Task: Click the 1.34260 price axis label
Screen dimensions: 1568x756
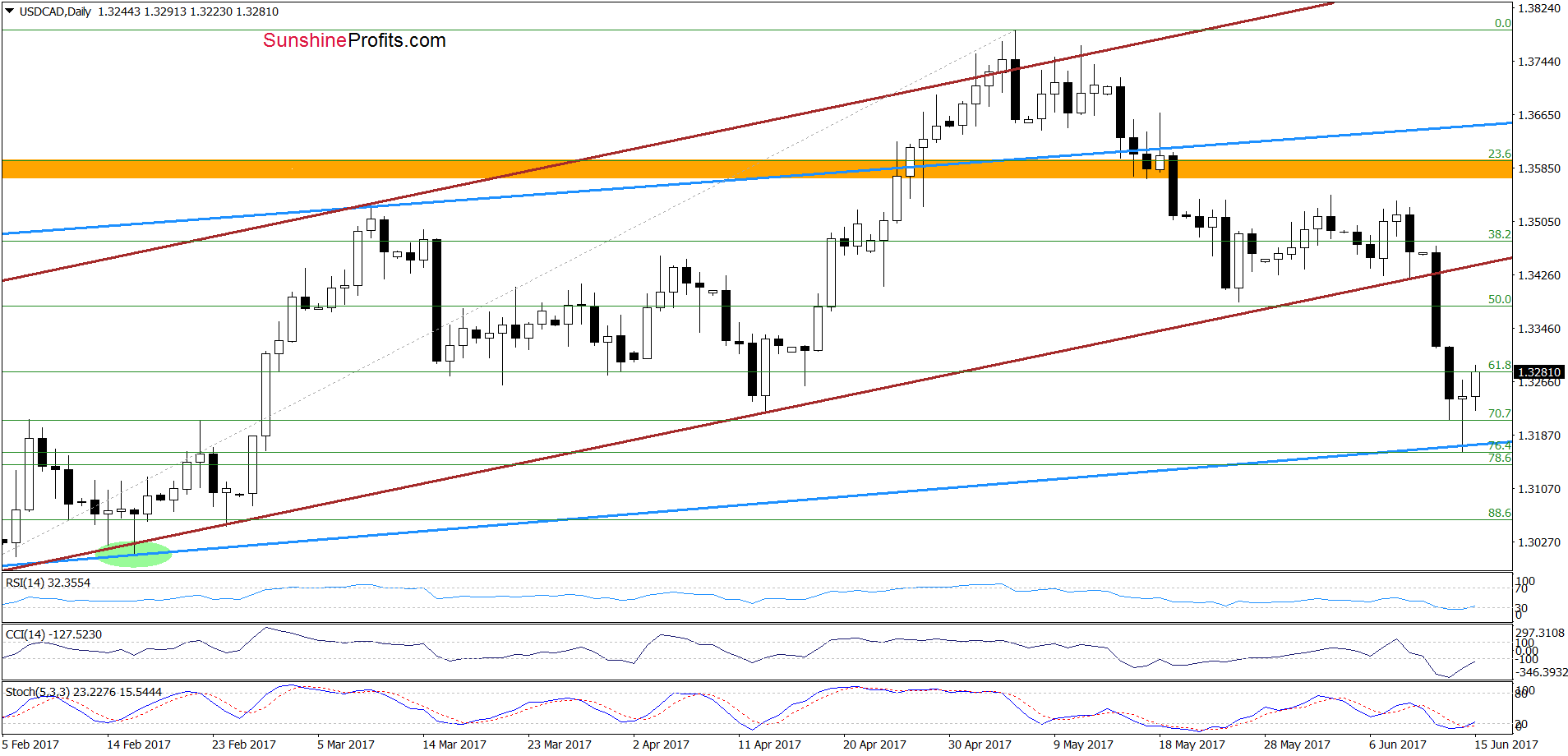Action: [x=1539, y=275]
